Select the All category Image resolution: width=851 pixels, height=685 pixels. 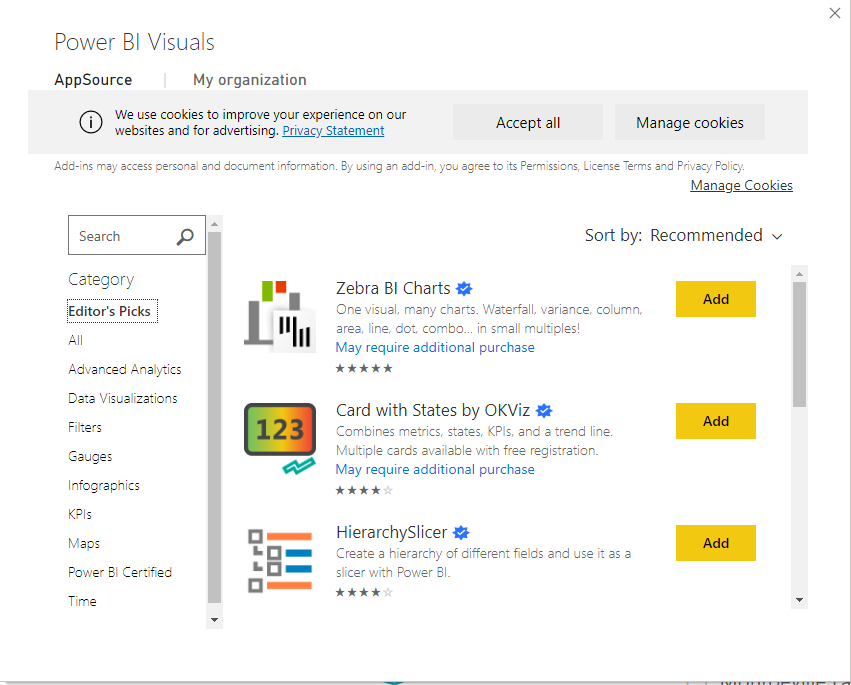tap(75, 340)
